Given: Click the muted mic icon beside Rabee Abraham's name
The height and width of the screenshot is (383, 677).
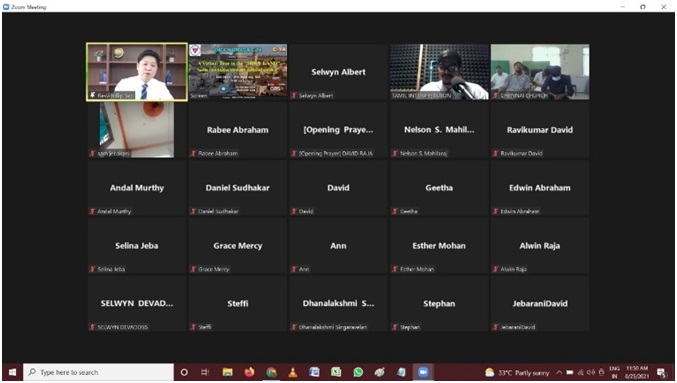Looking at the screenshot, I should [193, 153].
